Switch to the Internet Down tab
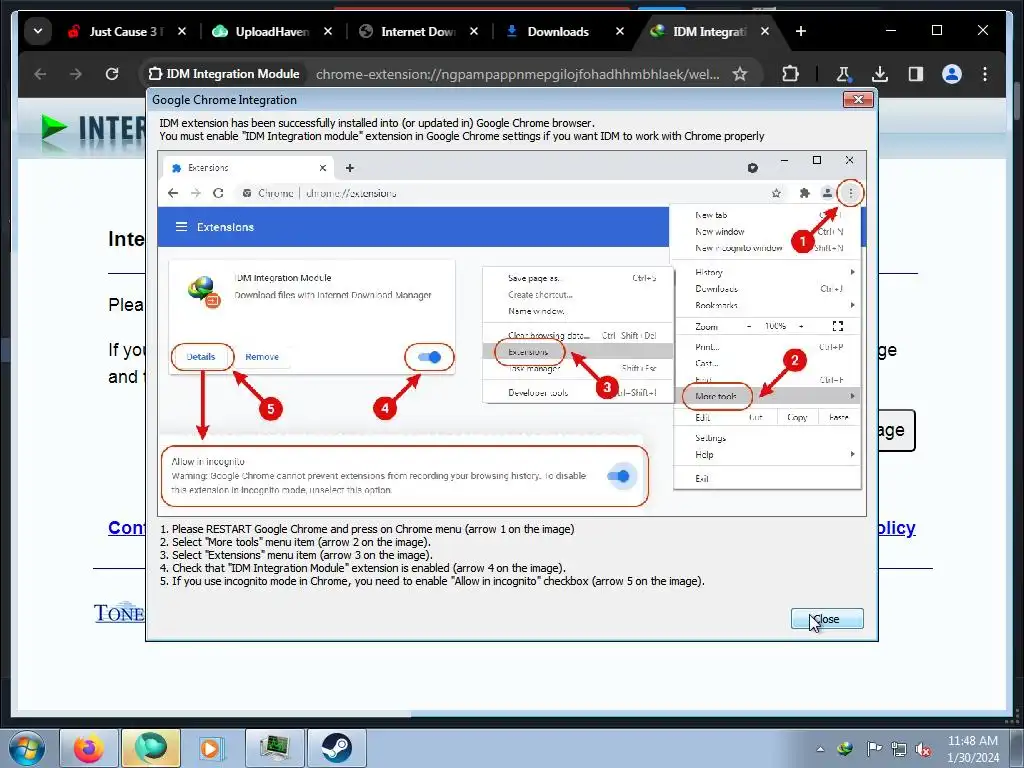Image resolution: width=1024 pixels, height=768 pixels. click(x=419, y=31)
